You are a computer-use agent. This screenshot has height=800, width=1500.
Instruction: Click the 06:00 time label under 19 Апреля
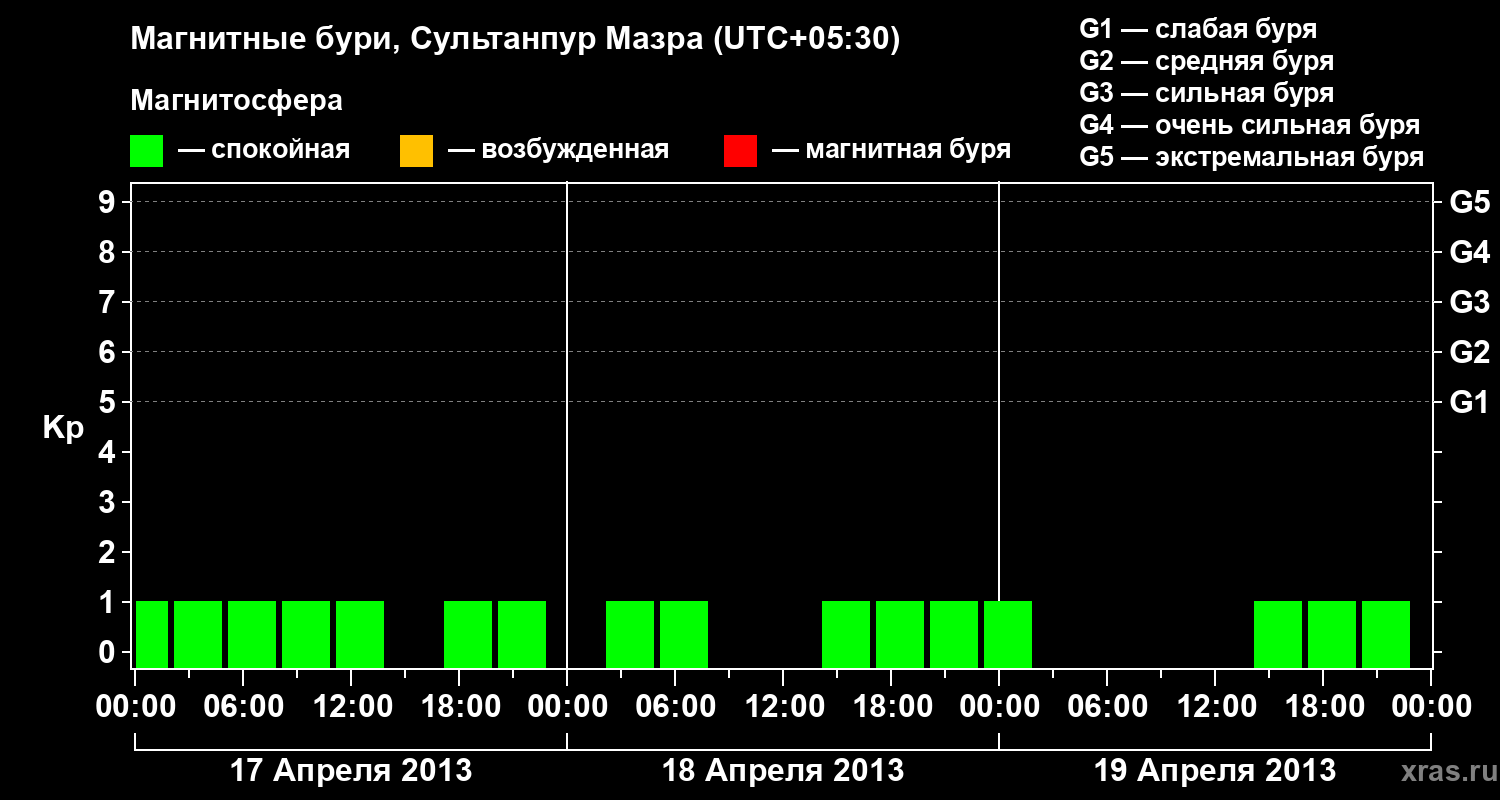1107,707
